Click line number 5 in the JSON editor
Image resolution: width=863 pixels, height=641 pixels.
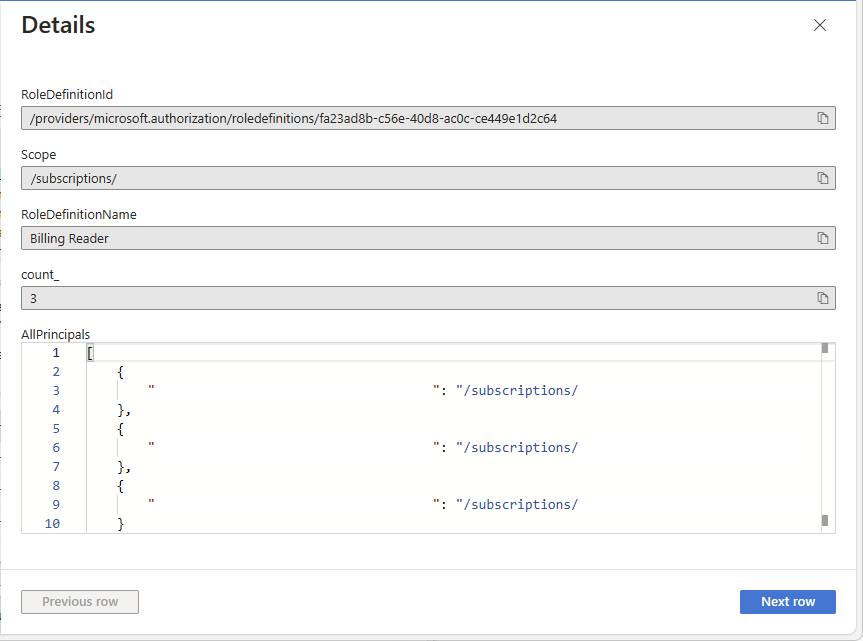pyautogui.click(x=55, y=429)
